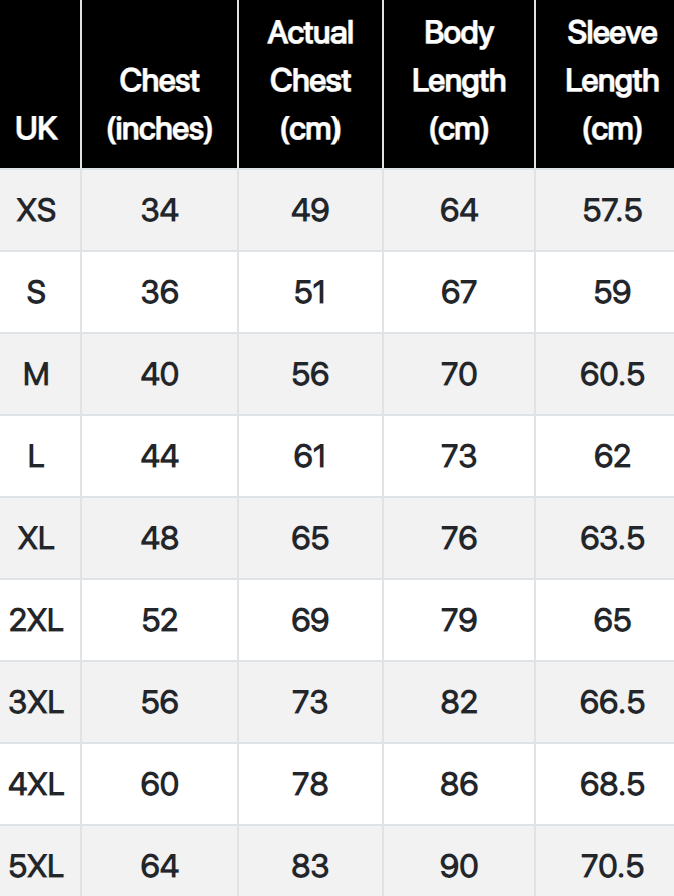Click the M body length value 70
The height and width of the screenshot is (896, 674).
click(x=459, y=374)
